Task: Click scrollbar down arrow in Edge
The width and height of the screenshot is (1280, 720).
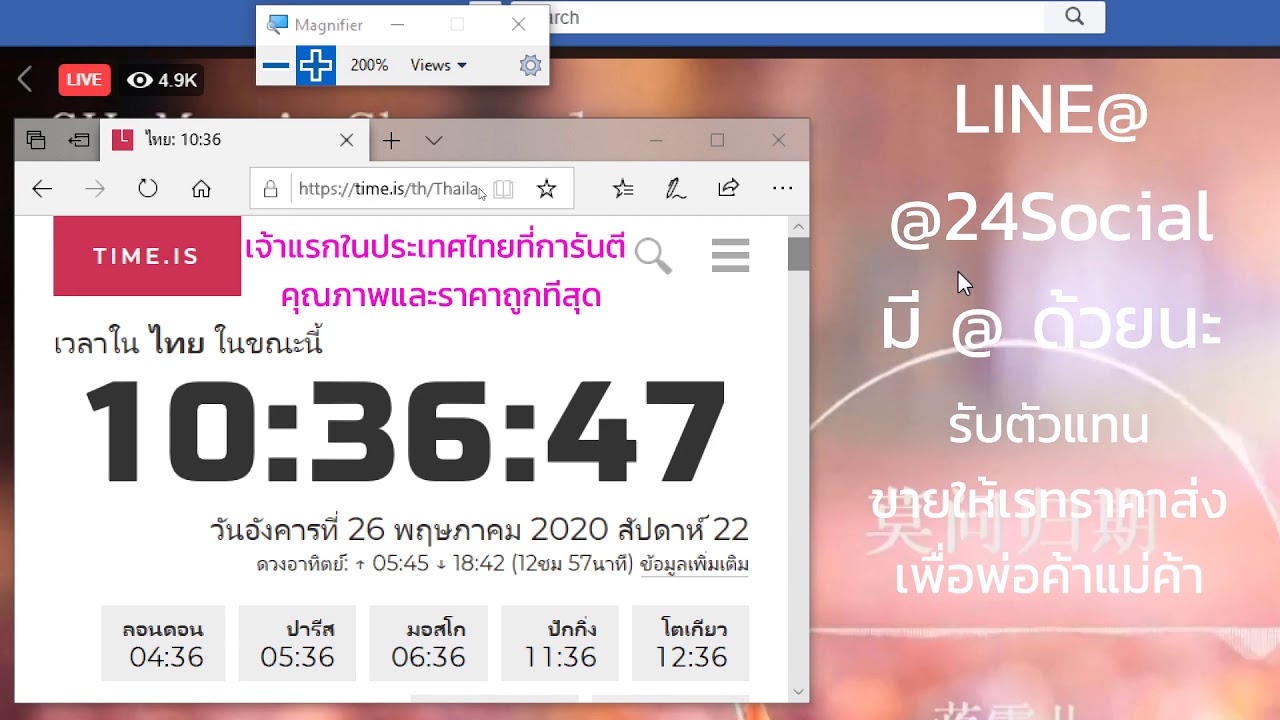Action: pos(798,691)
